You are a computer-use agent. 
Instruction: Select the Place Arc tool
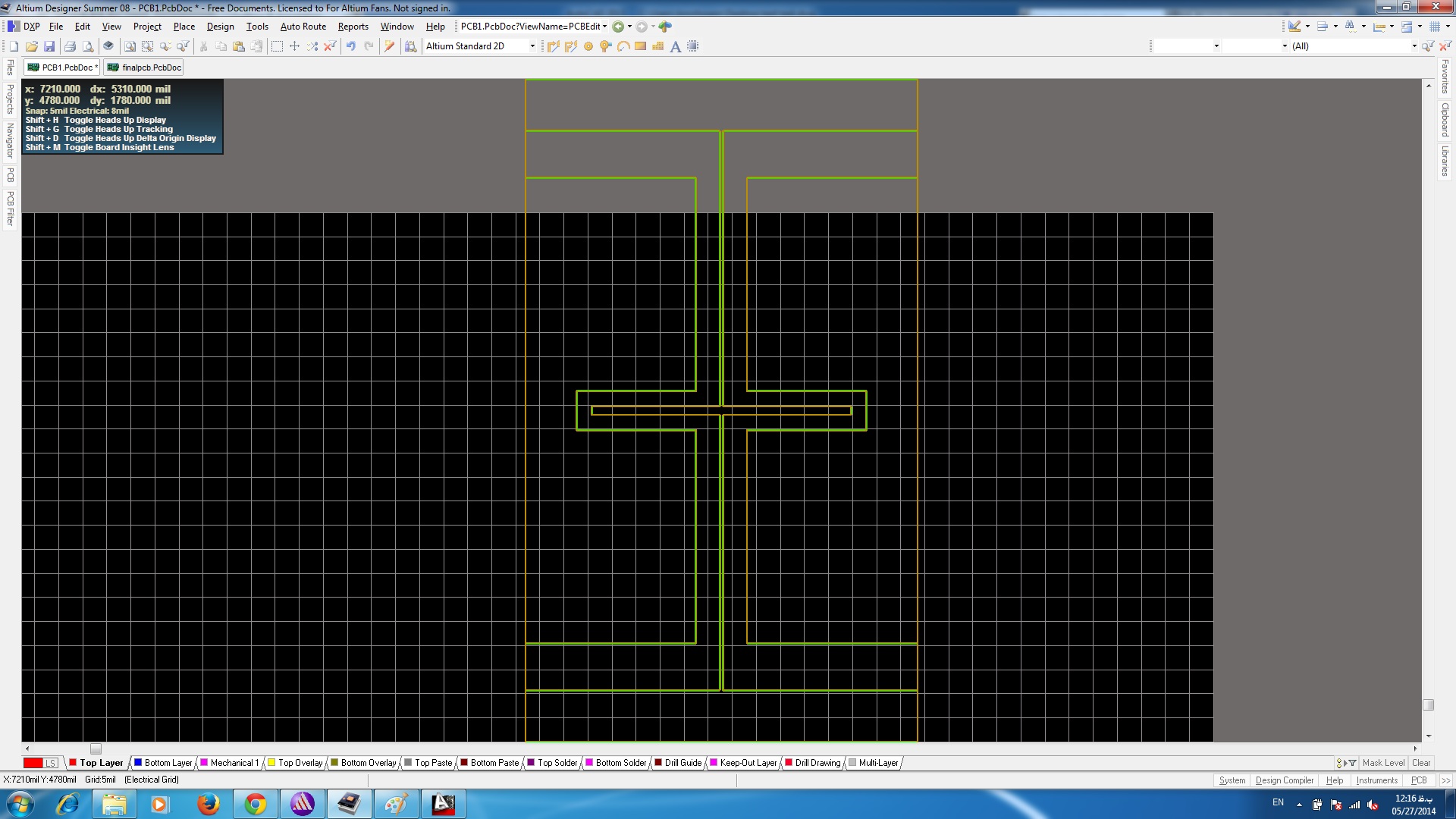click(623, 46)
